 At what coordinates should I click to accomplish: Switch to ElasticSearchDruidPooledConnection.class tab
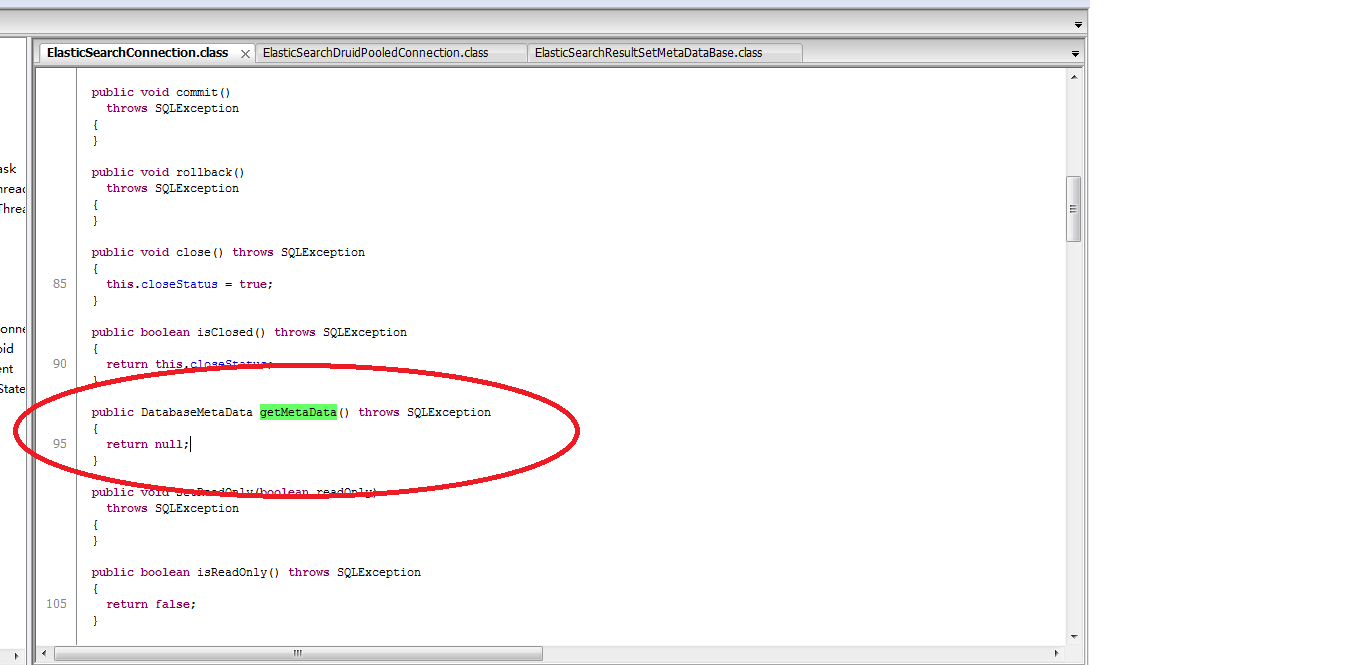click(391, 53)
